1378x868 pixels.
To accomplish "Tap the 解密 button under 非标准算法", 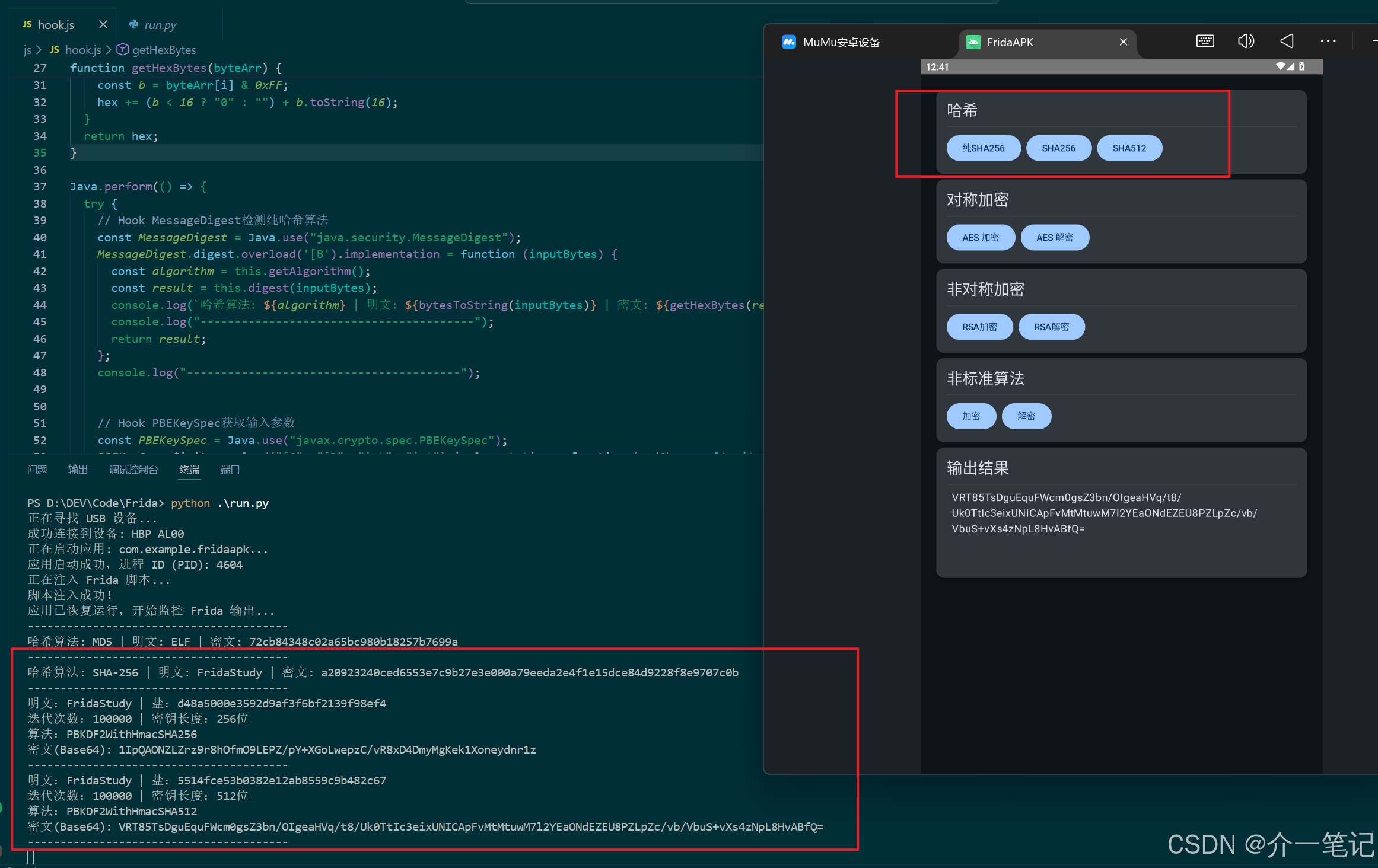I will [1026, 416].
